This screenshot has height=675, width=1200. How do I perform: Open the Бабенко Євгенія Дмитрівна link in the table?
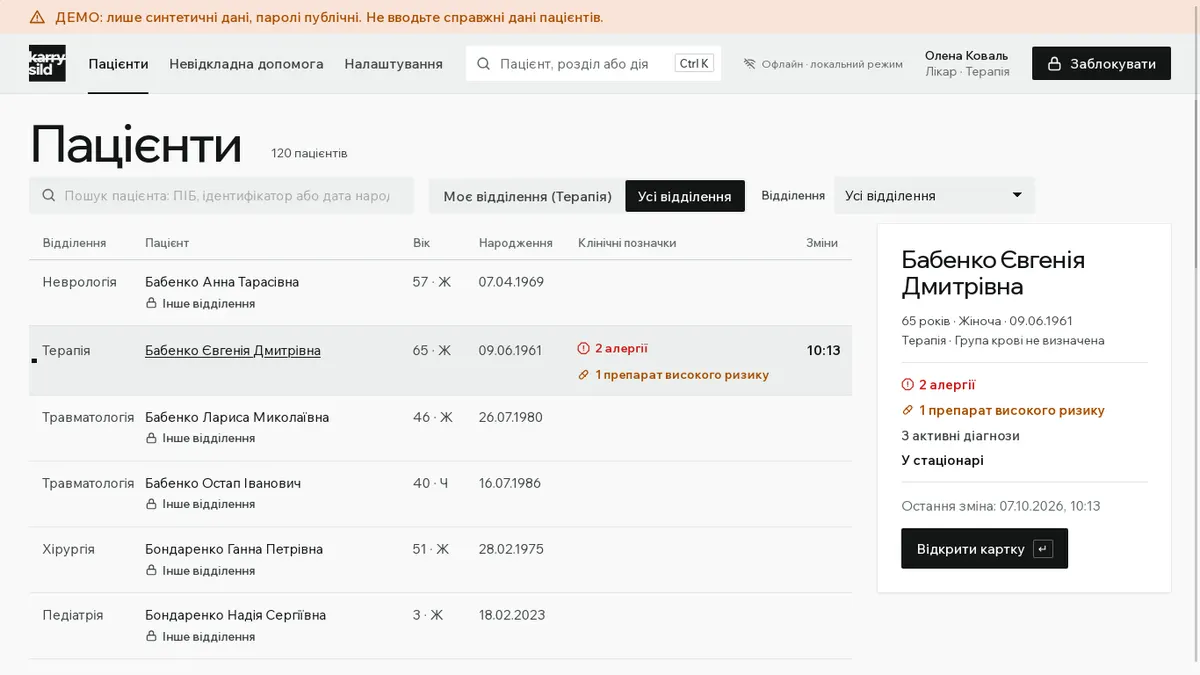point(233,351)
